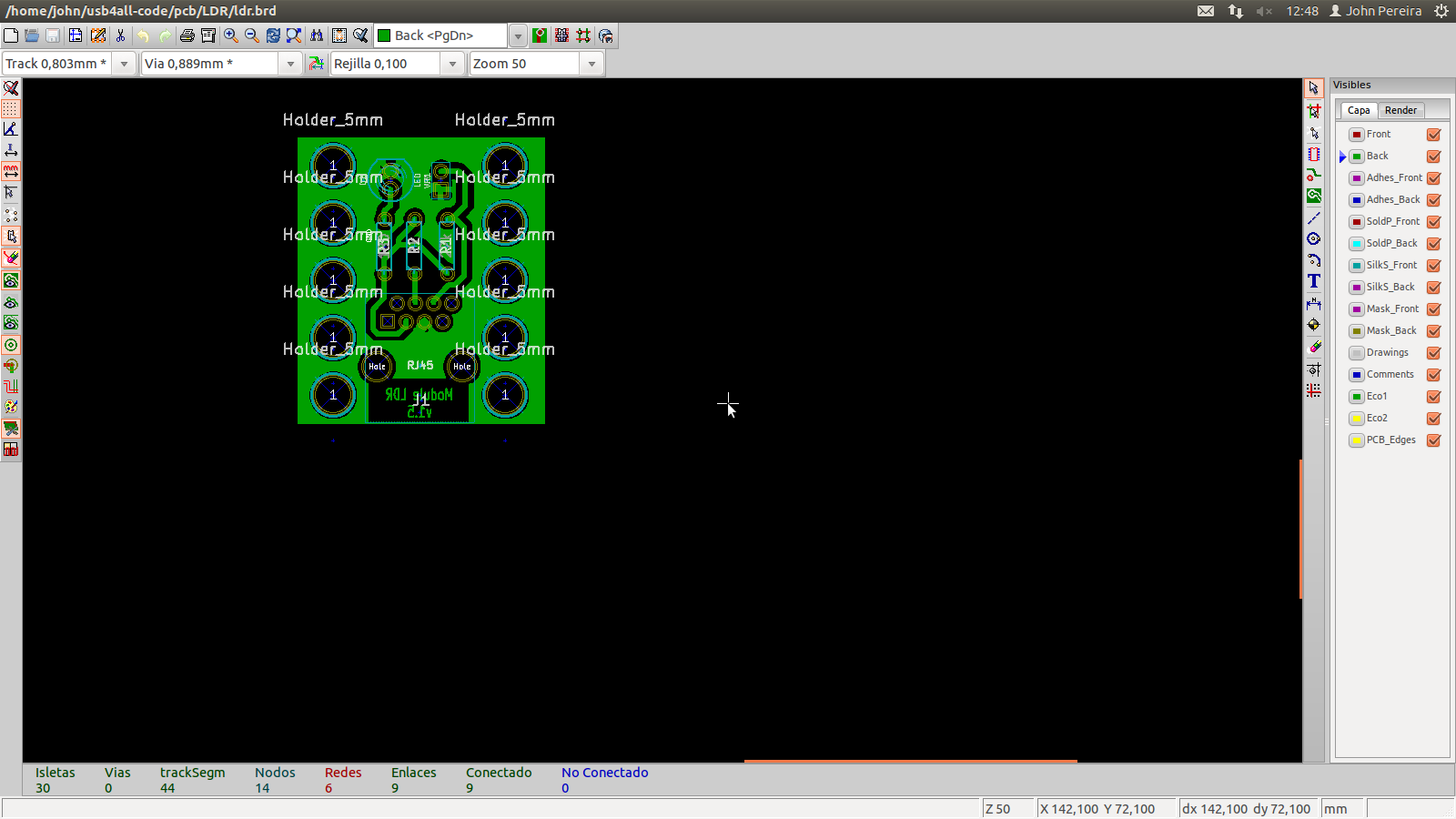Select the Add dimension tool
This screenshot has height=819, width=1456.
pyautogui.click(x=1314, y=303)
